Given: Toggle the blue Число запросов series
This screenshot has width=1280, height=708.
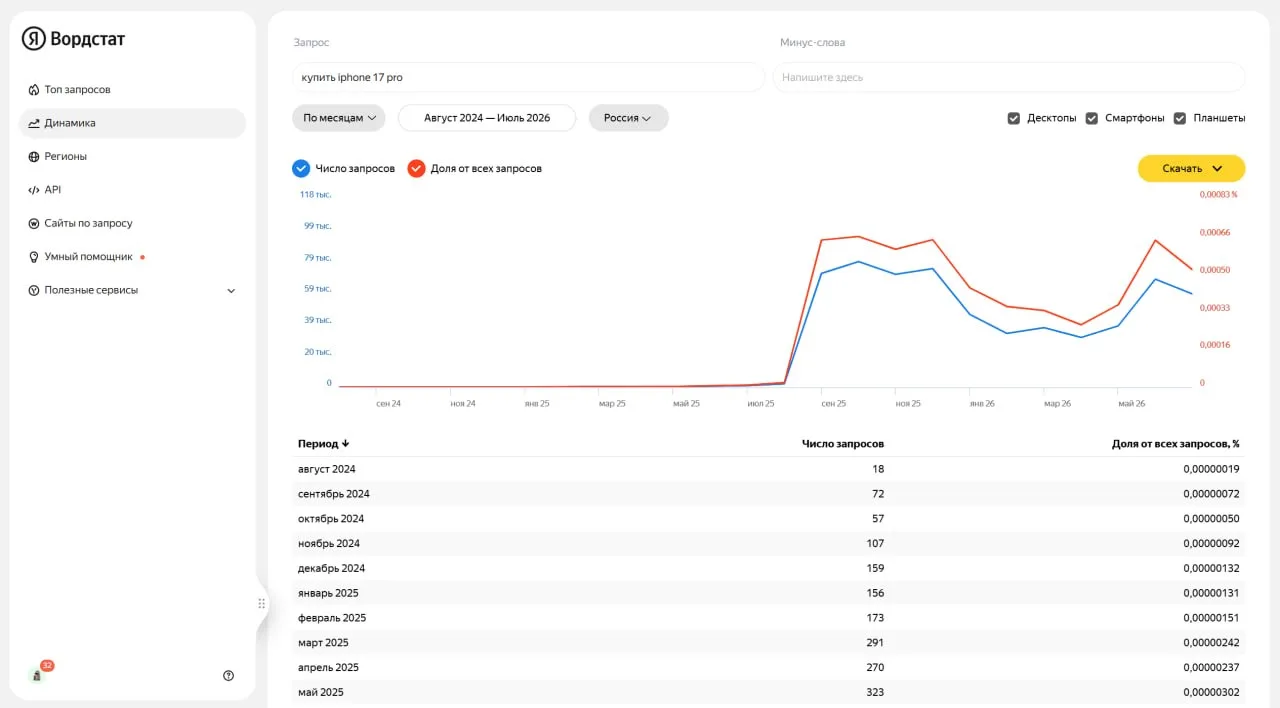Looking at the screenshot, I should click(301, 168).
